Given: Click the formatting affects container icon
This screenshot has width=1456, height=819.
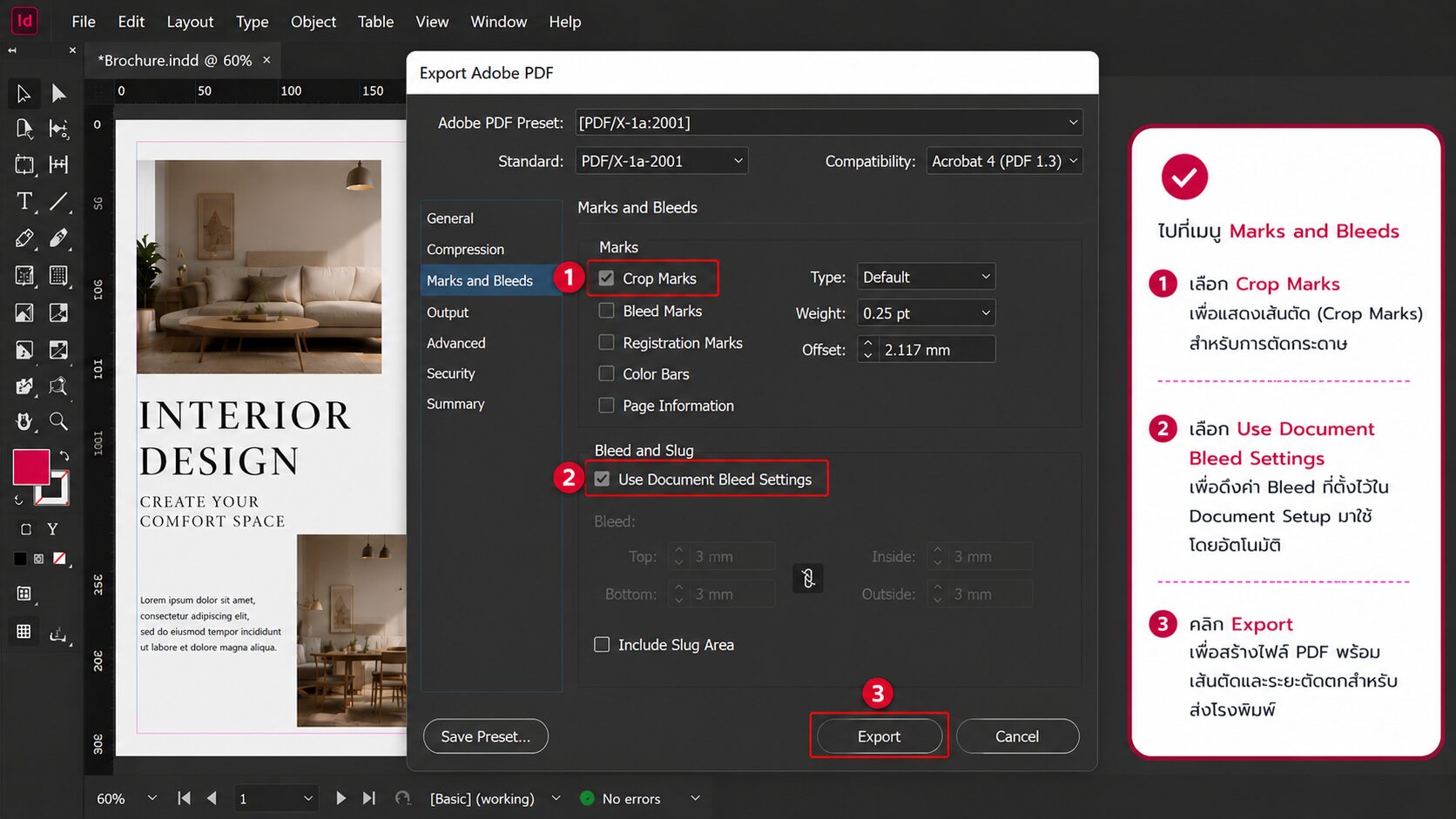Looking at the screenshot, I should point(26,529).
